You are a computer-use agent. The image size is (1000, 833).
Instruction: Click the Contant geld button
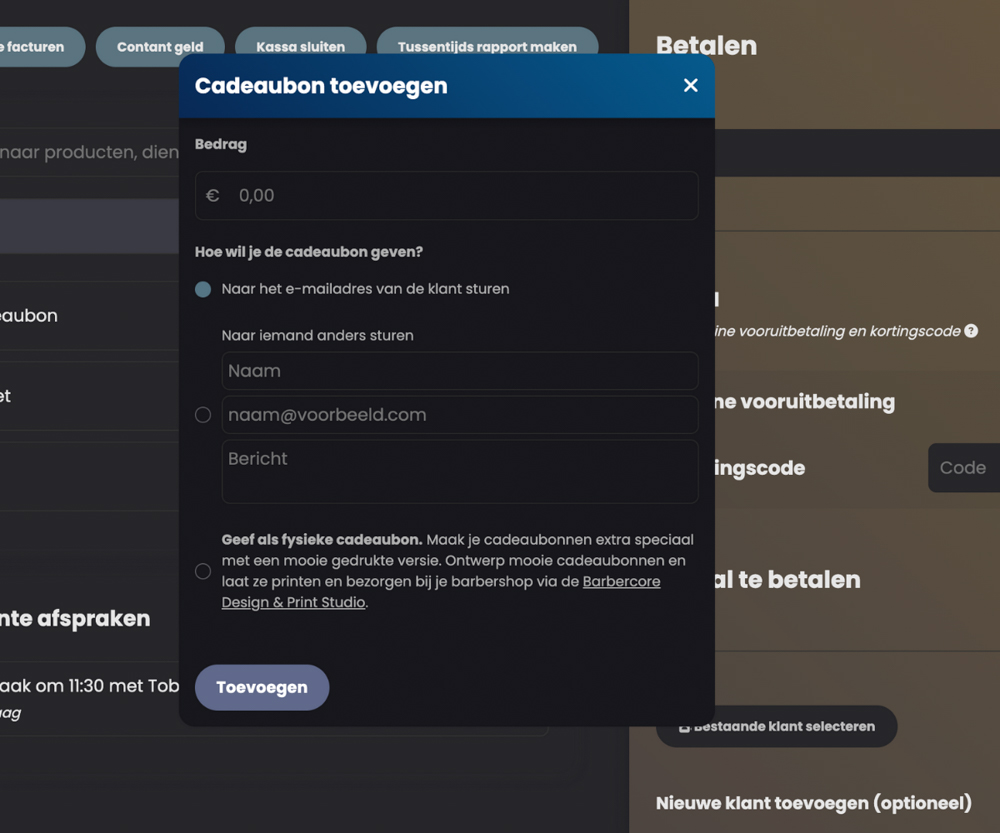point(160,47)
